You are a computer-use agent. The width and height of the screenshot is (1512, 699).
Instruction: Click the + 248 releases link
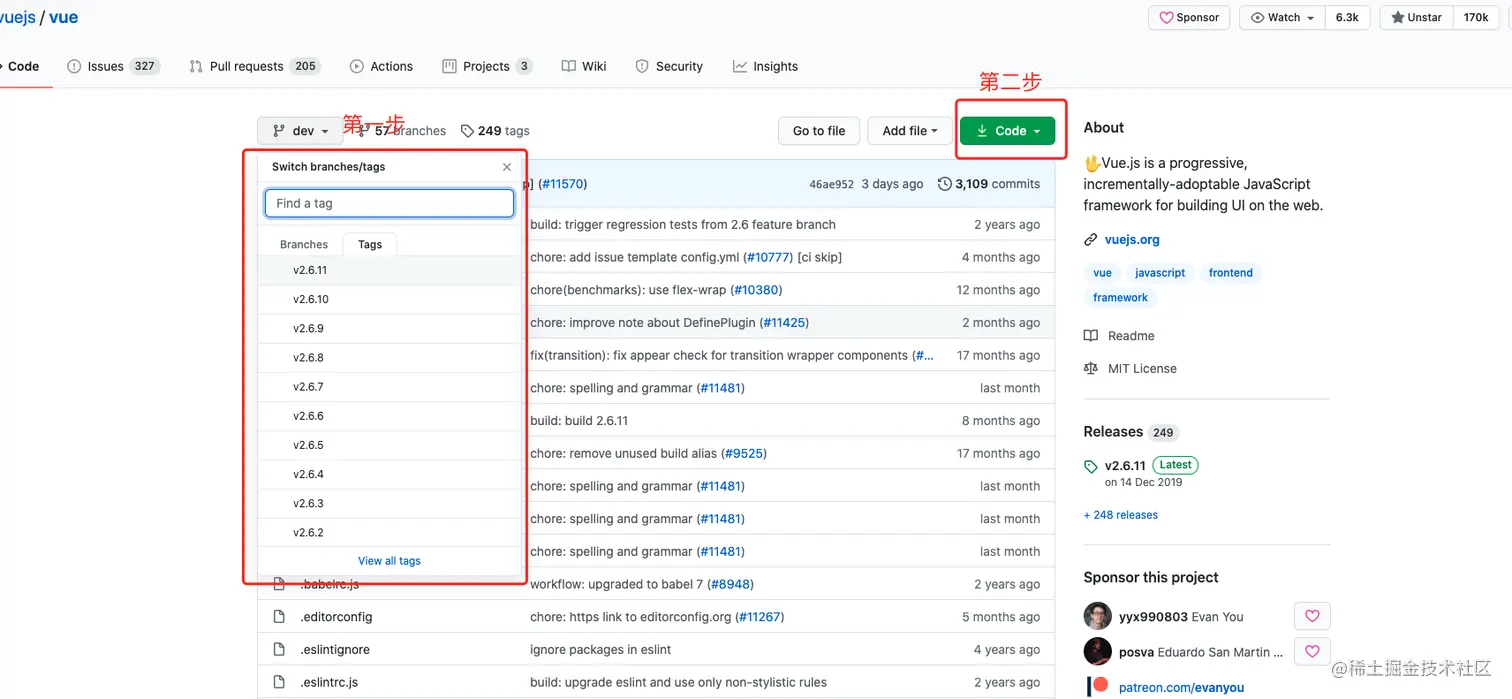[x=1121, y=515]
